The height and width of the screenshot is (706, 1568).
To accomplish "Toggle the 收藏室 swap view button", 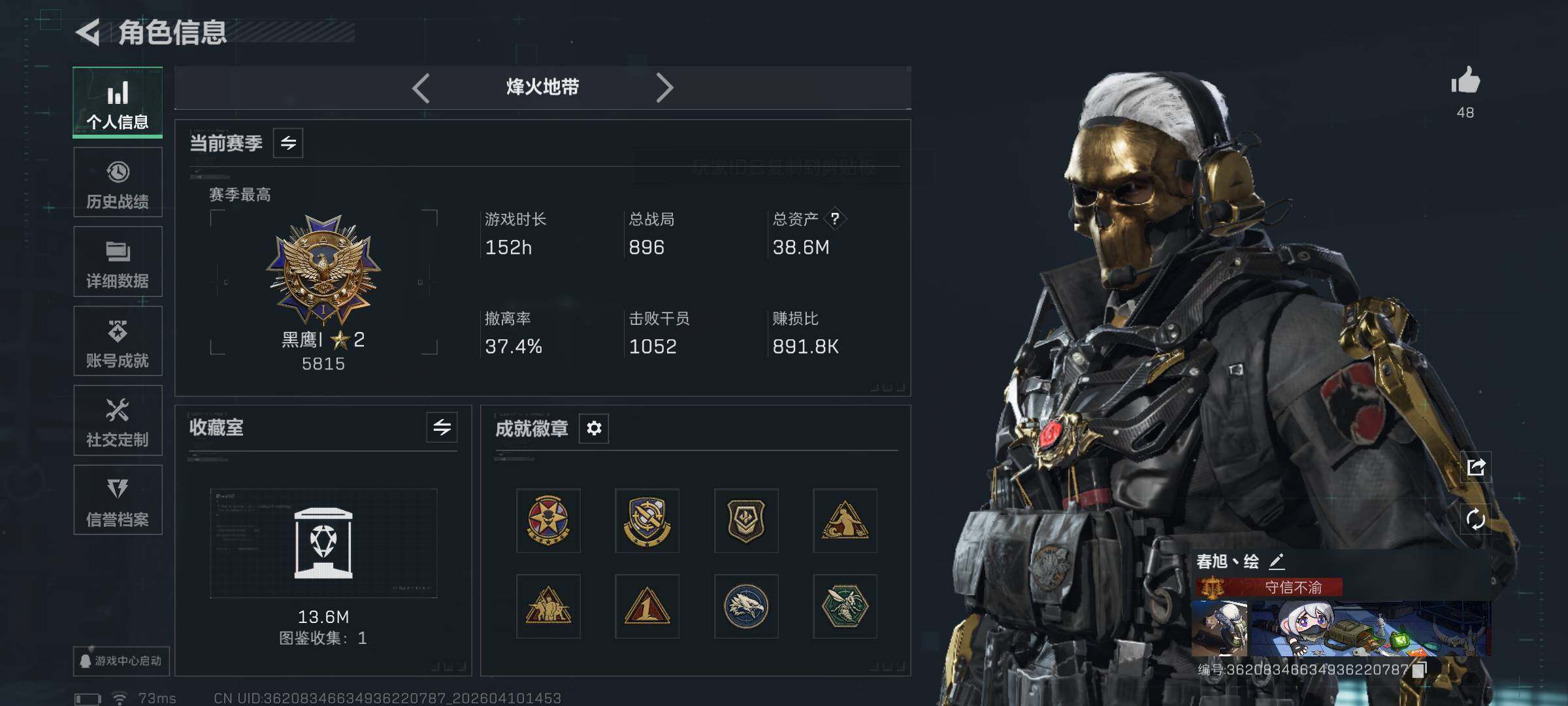I will (x=442, y=428).
